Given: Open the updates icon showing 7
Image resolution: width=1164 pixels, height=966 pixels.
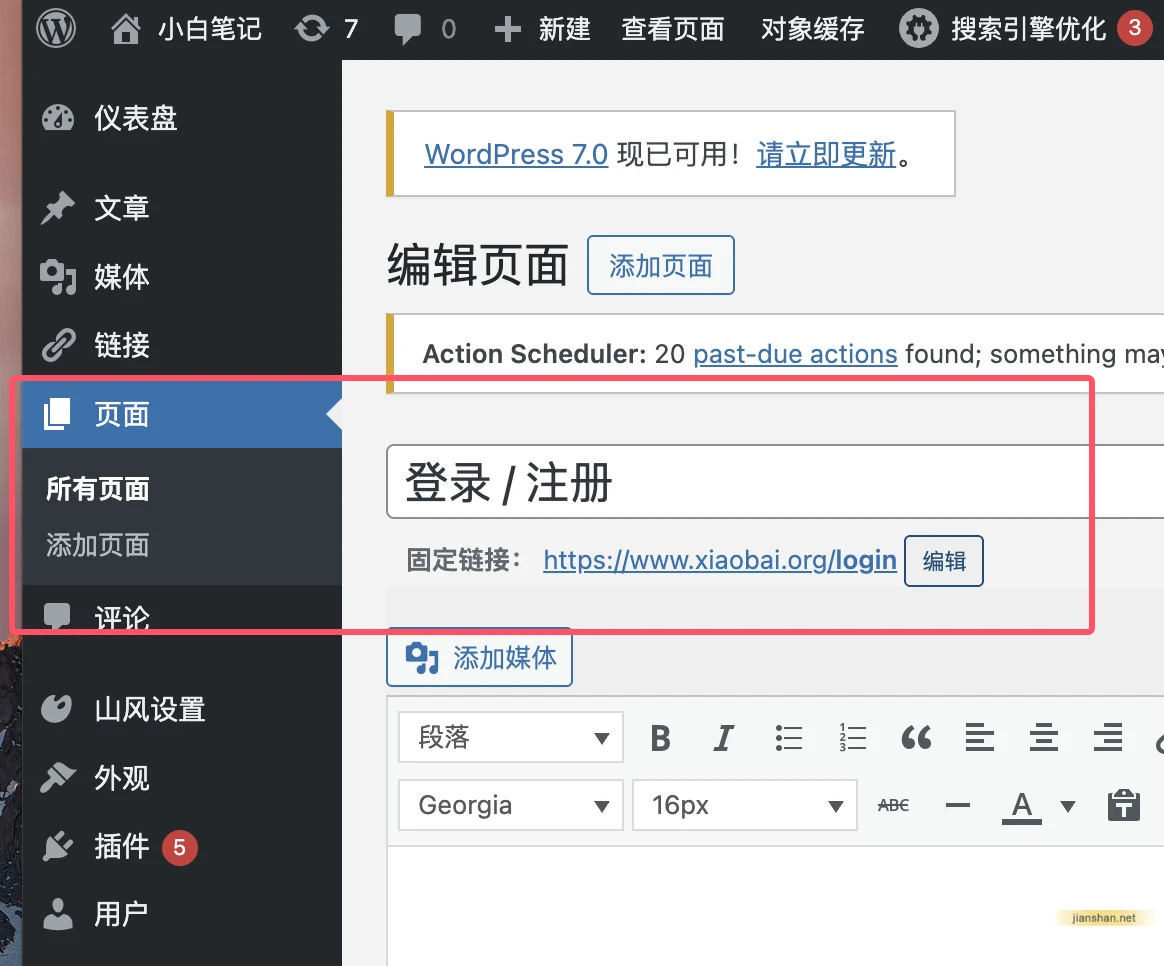Looking at the screenshot, I should pyautogui.click(x=312, y=29).
